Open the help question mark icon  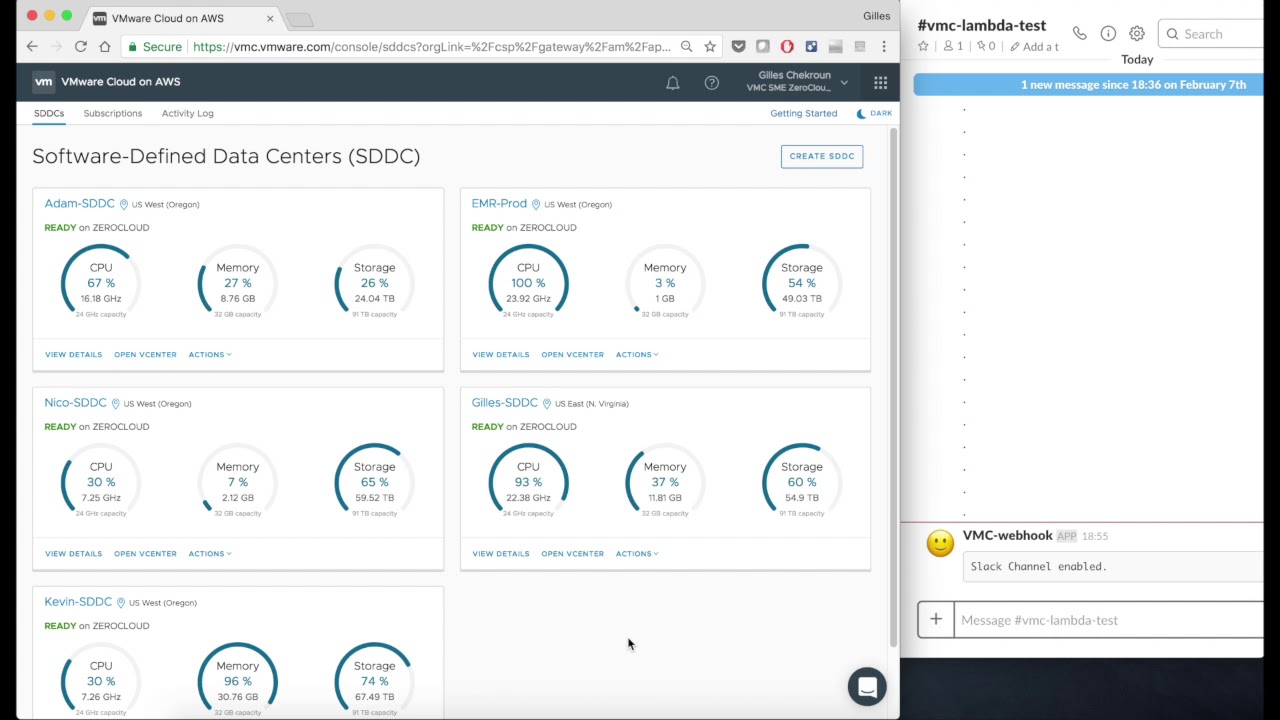pyautogui.click(x=712, y=83)
